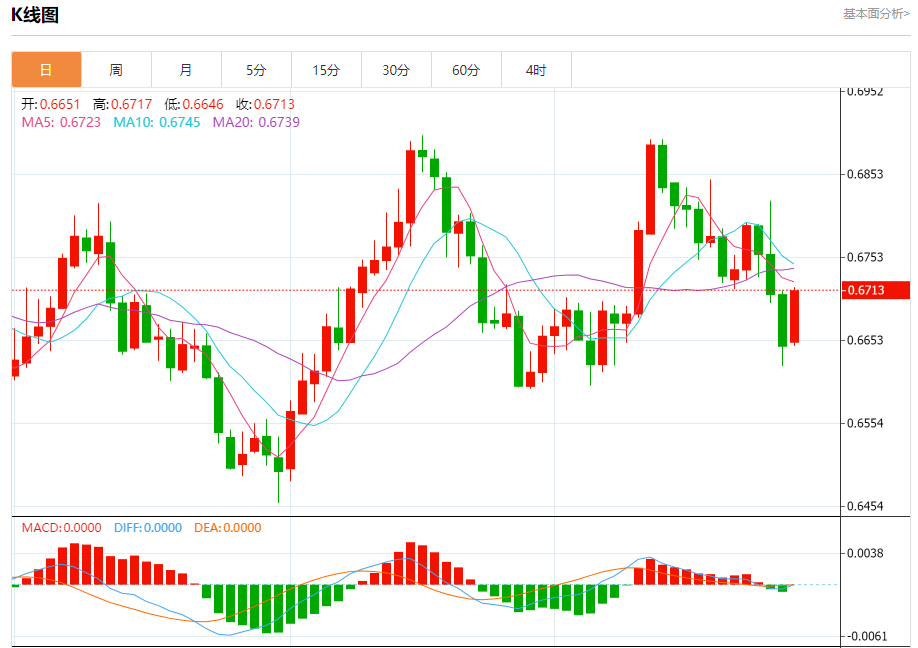
Task: Click the 0.0038 MACD axis label
Action: [865, 553]
